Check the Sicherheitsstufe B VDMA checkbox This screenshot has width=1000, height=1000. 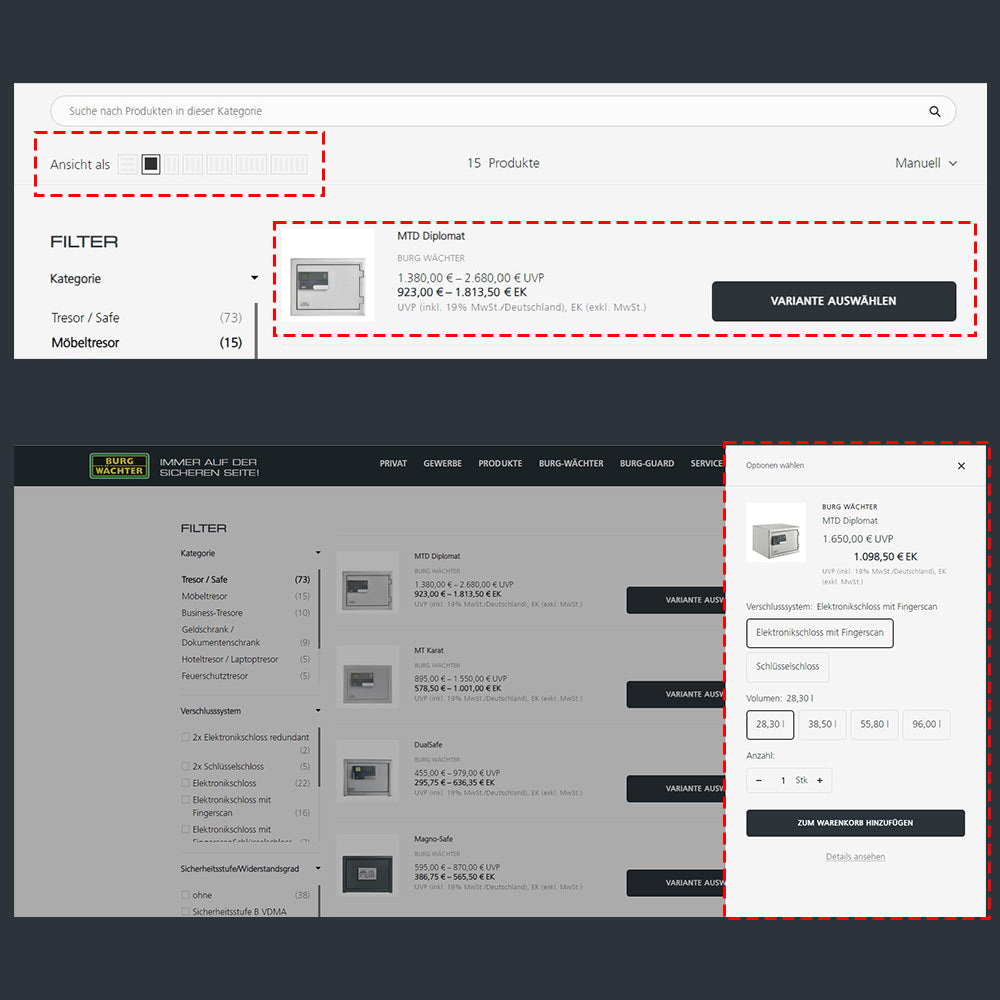[186, 912]
